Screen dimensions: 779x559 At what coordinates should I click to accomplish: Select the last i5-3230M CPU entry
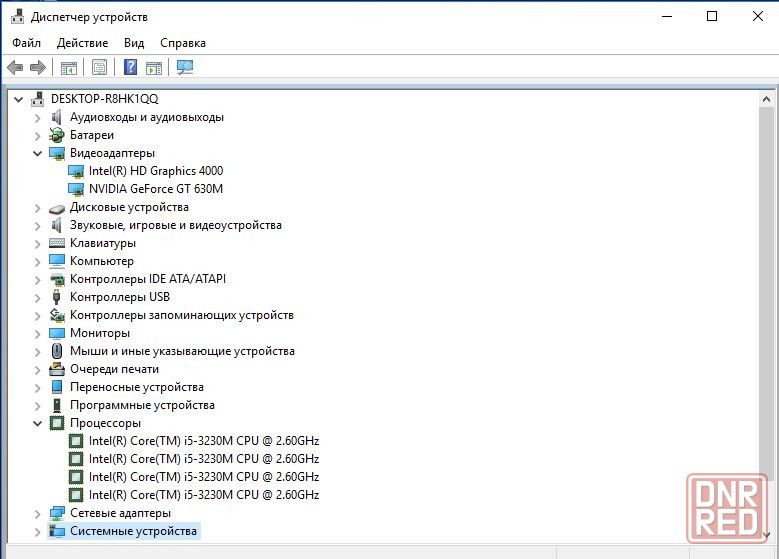pos(204,495)
